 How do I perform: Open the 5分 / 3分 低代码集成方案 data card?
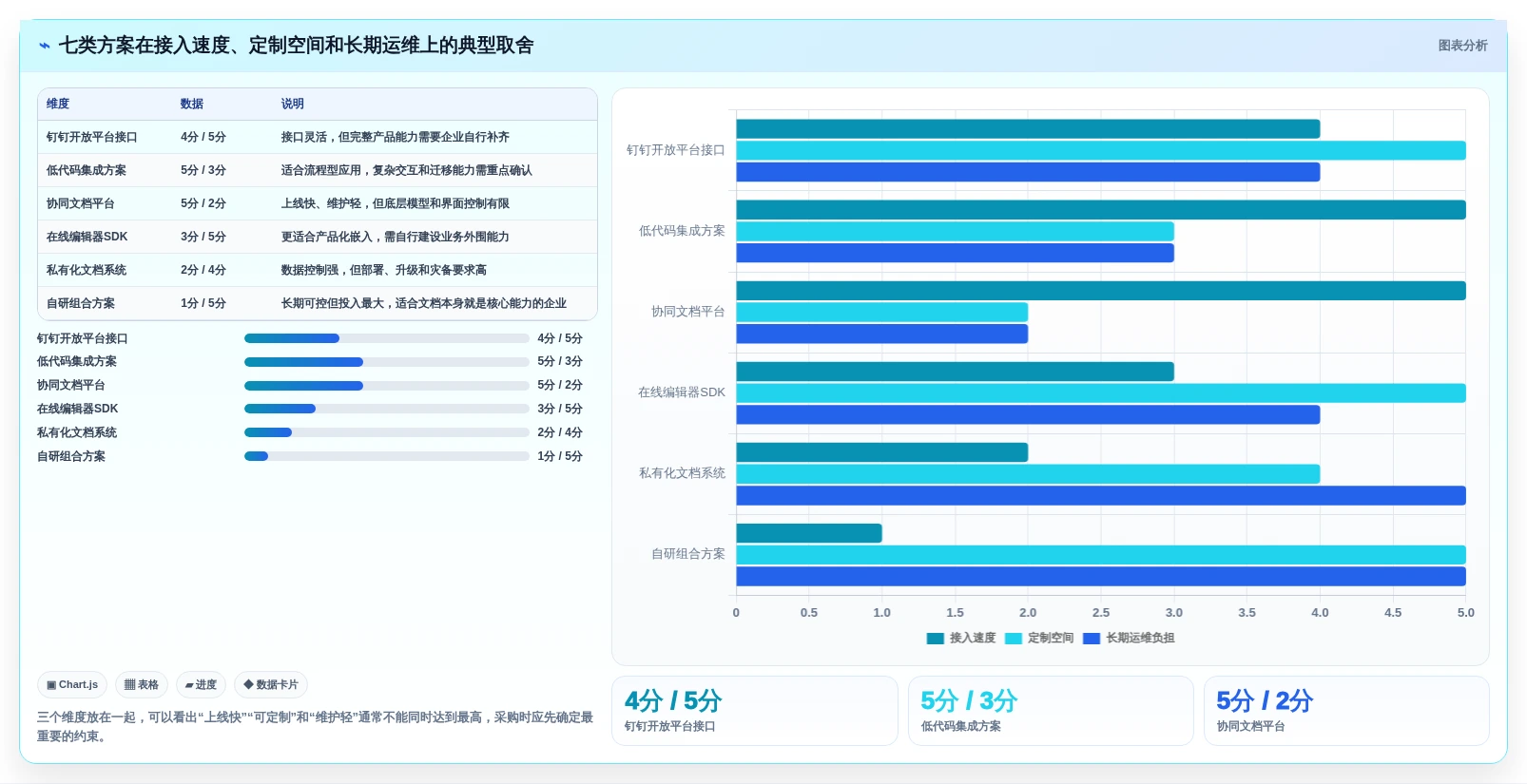click(1051, 711)
